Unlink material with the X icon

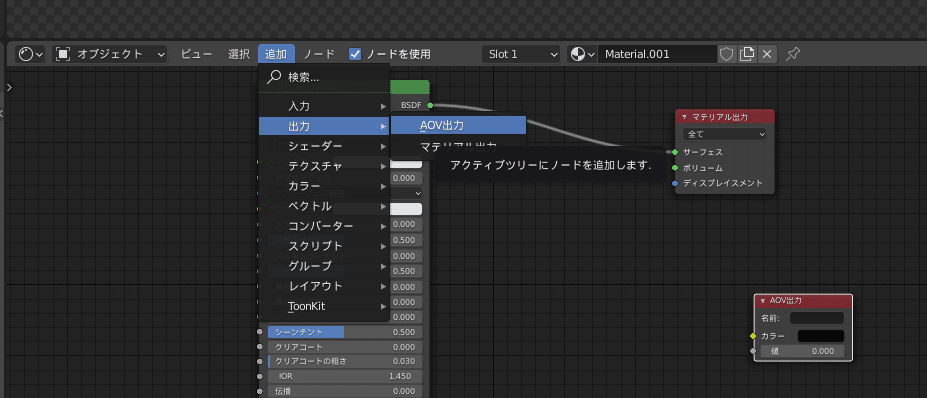tap(767, 54)
